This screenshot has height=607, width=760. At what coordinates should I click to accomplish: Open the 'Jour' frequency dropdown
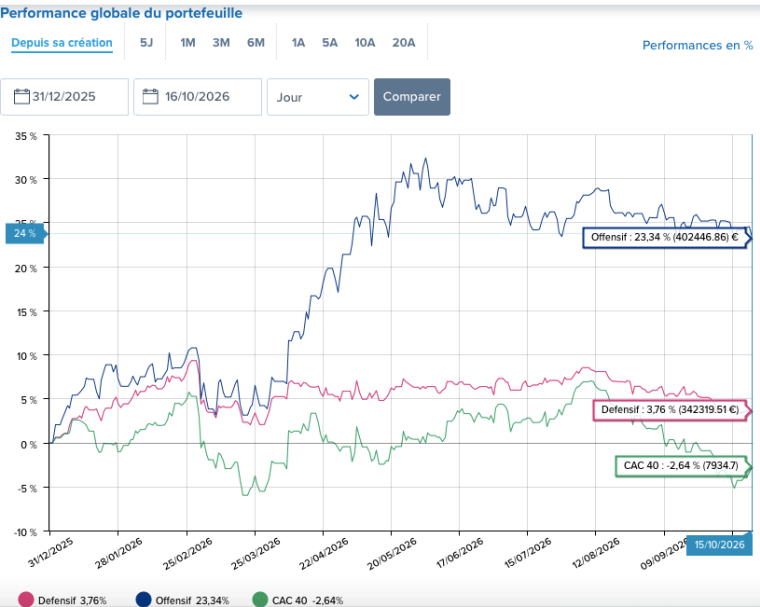coord(318,97)
